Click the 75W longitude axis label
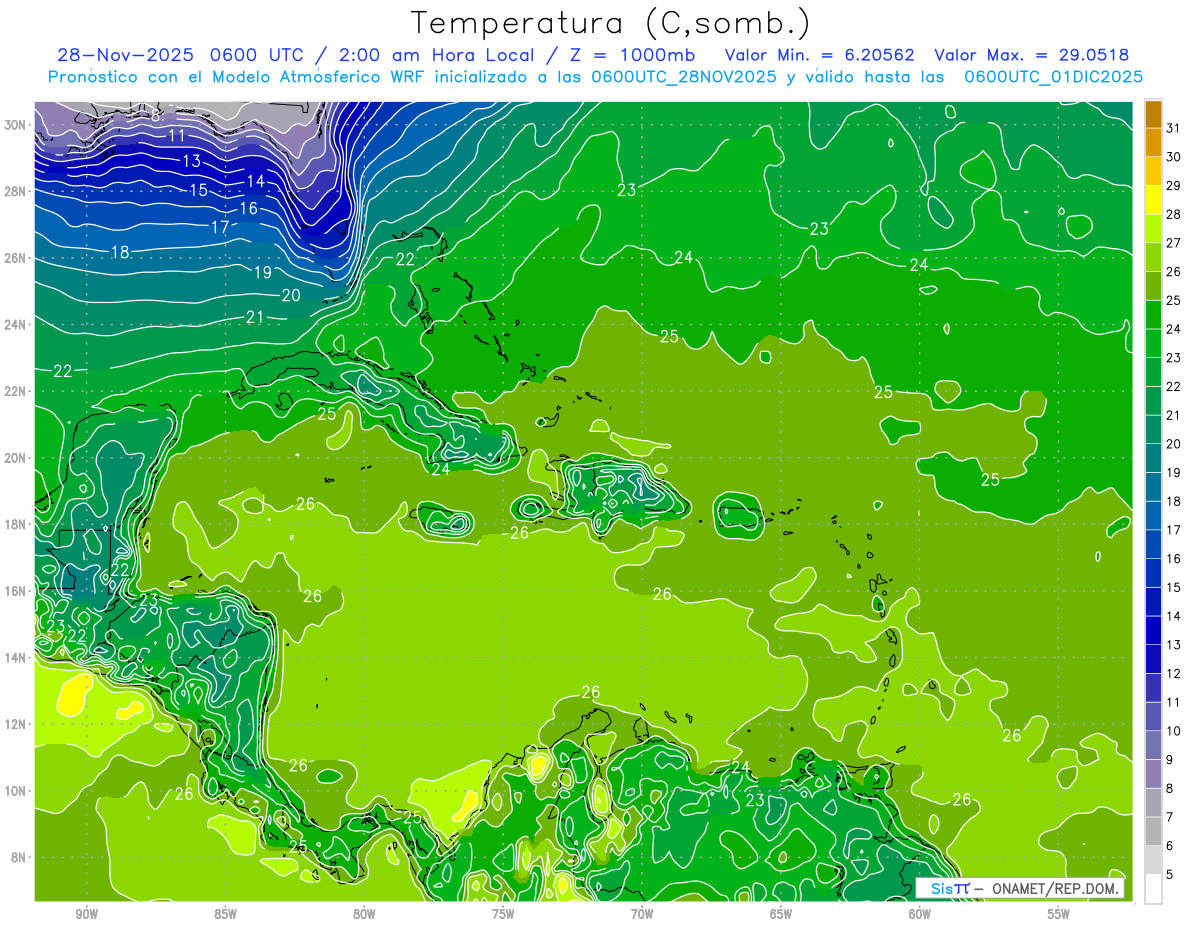The height and width of the screenshot is (927, 1200). [503, 914]
